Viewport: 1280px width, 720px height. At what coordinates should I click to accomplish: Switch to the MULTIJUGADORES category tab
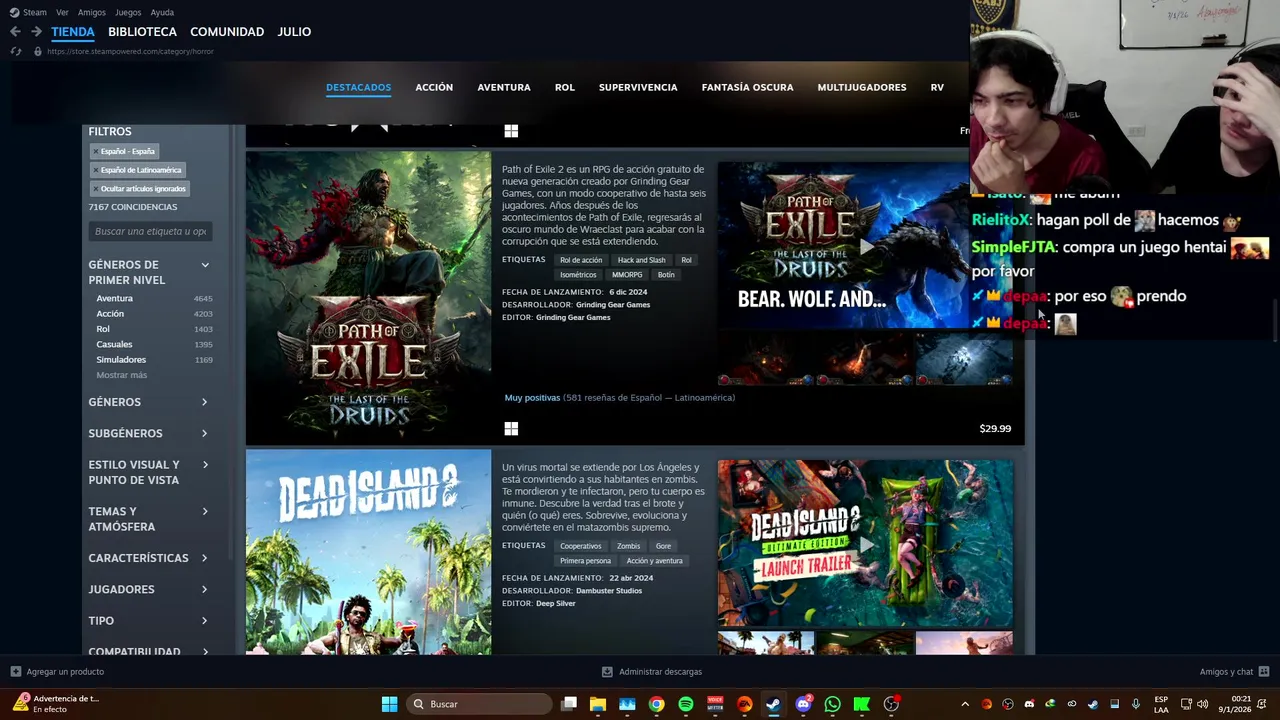862,87
